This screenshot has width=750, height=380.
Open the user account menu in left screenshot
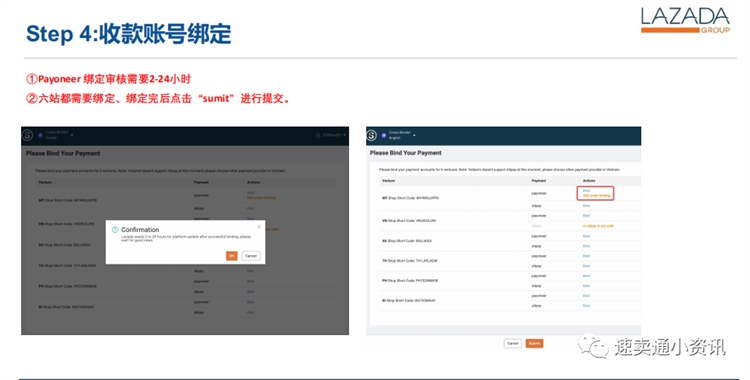[x=331, y=135]
